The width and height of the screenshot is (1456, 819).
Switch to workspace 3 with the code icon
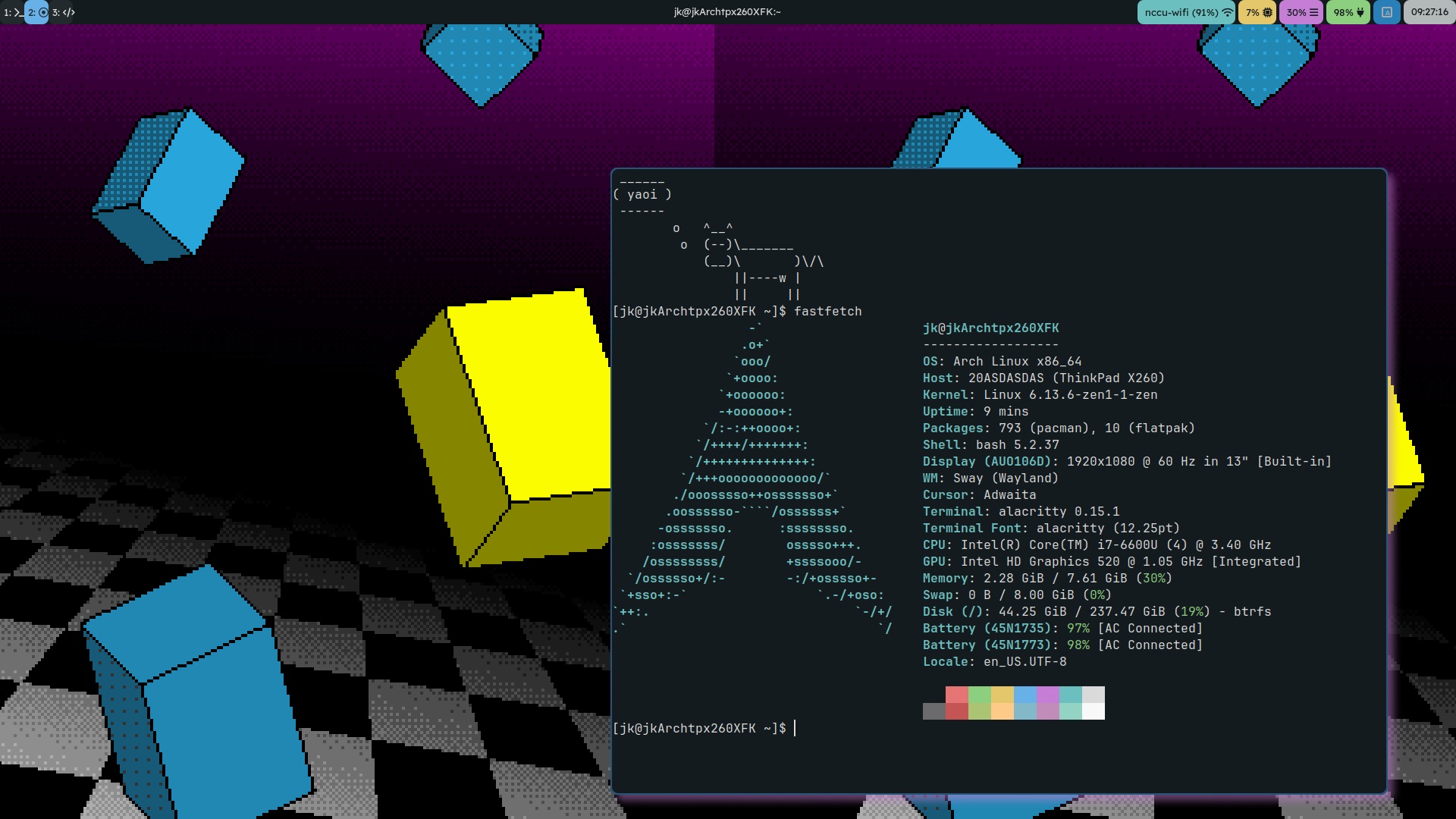click(x=63, y=12)
